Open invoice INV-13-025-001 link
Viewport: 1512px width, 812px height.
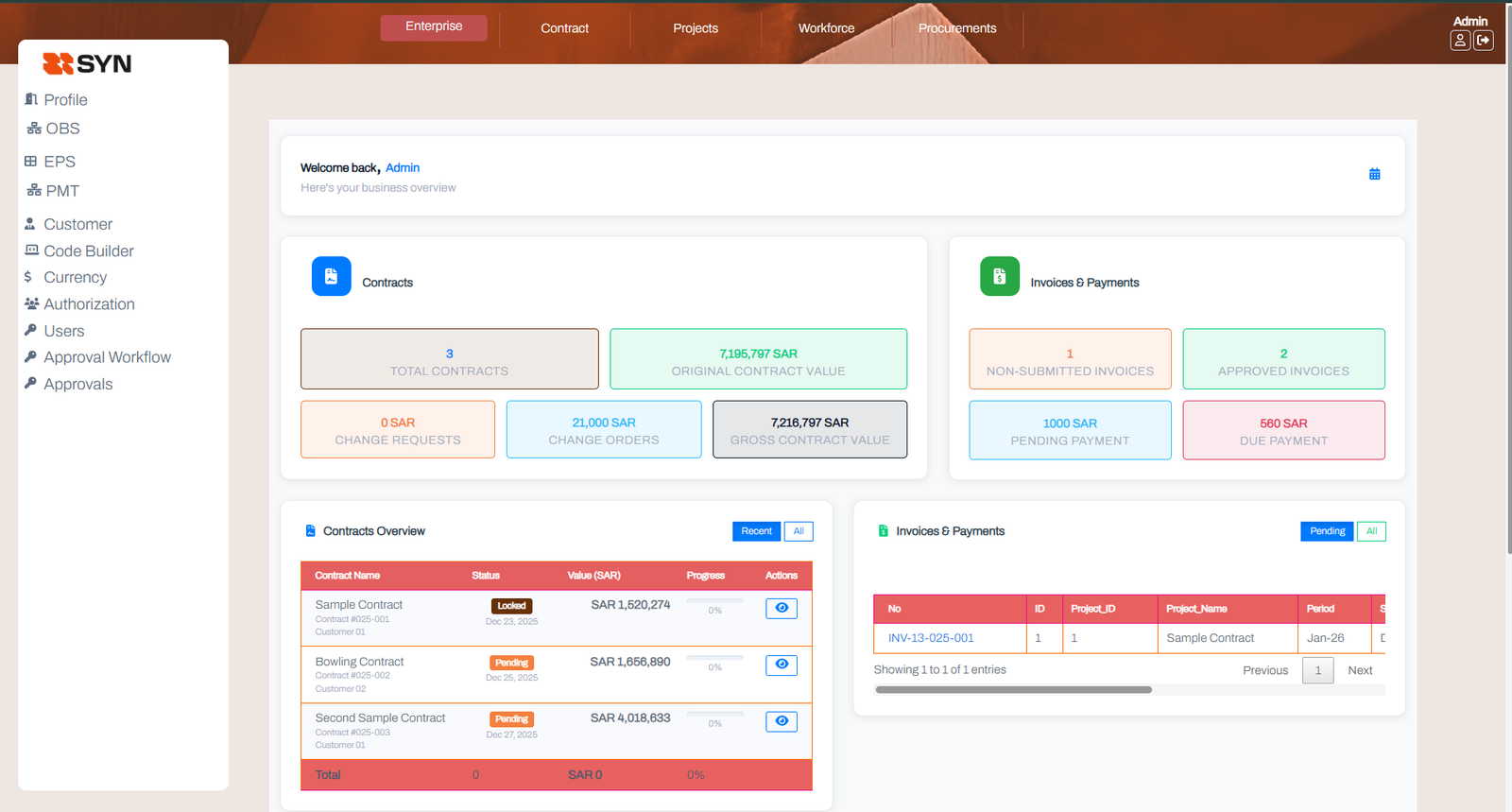pos(931,638)
